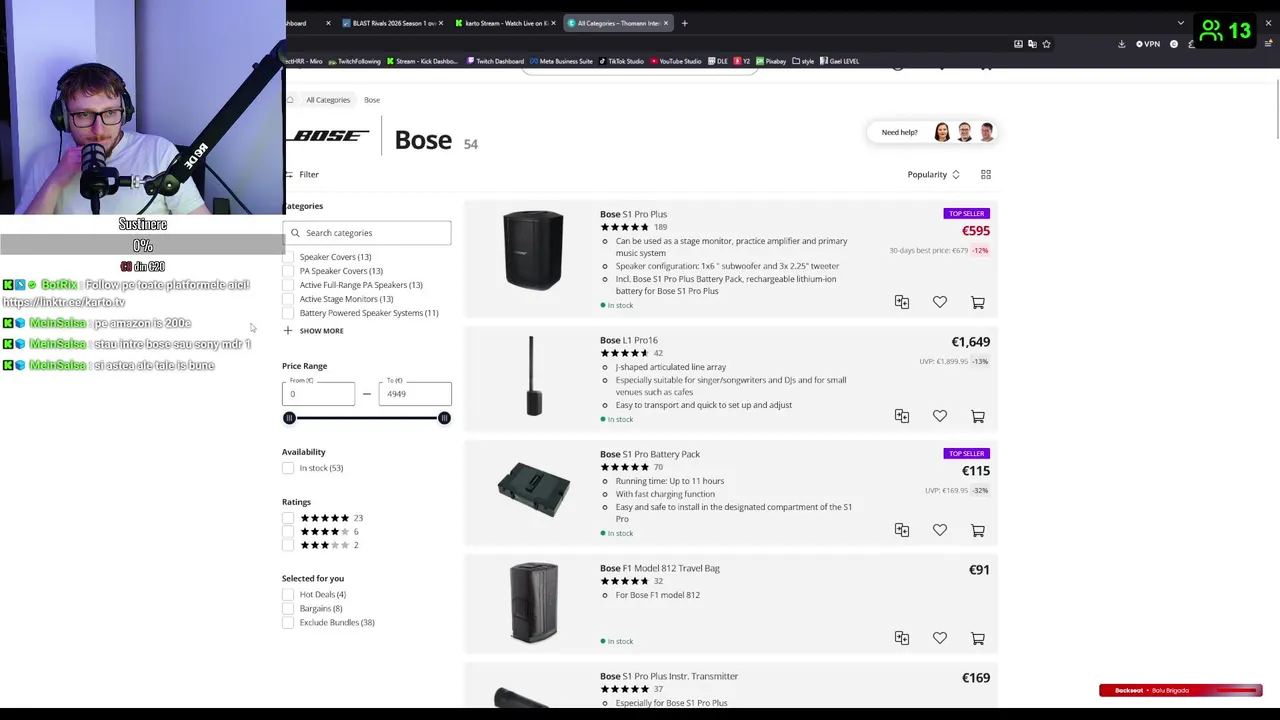Wishlist the S1 Pro Battery Pack
The height and width of the screenshot is (720, 1280).
[940, 530]
